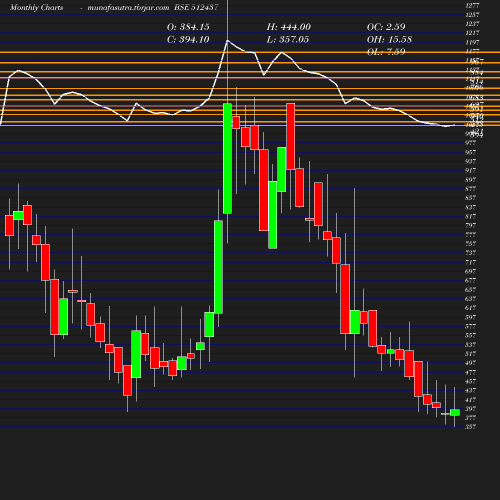The width and height of the screenshot is (500, 500).
Task: Click the 357 price axis label
Action: 470,427
